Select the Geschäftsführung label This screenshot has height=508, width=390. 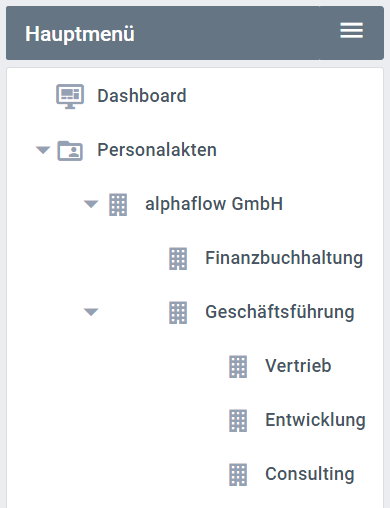280,312
